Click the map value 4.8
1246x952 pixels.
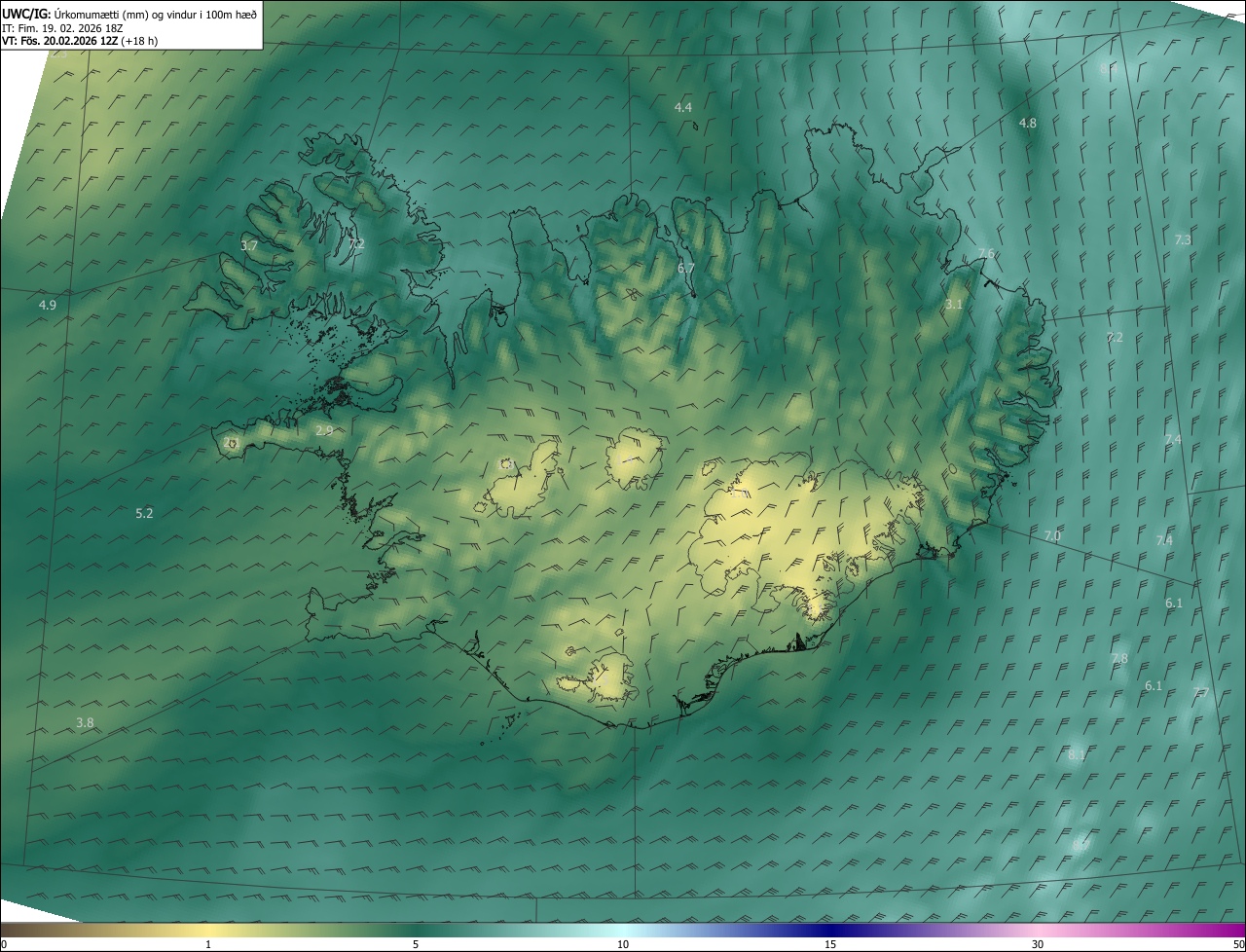pyautogui.click(x=1027, y=123)
